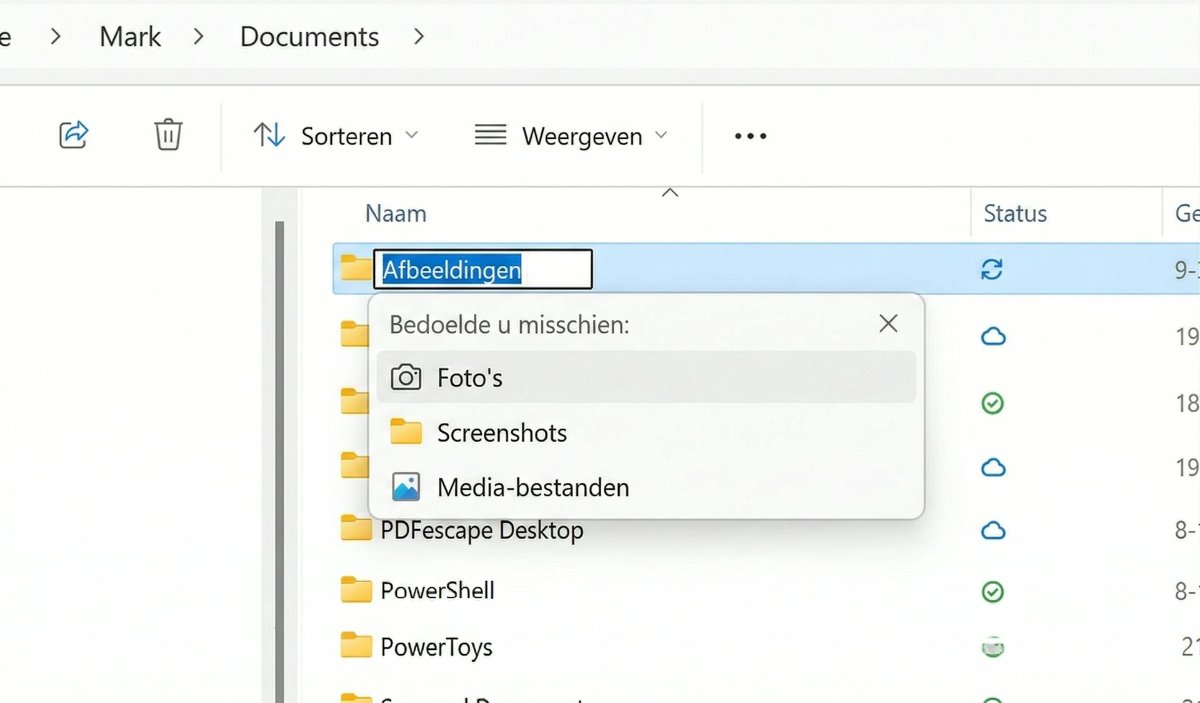Close the 'Bedoelde u misschien' popup
The width and height of the screenshot is (1200, 703).
(887, 323)
